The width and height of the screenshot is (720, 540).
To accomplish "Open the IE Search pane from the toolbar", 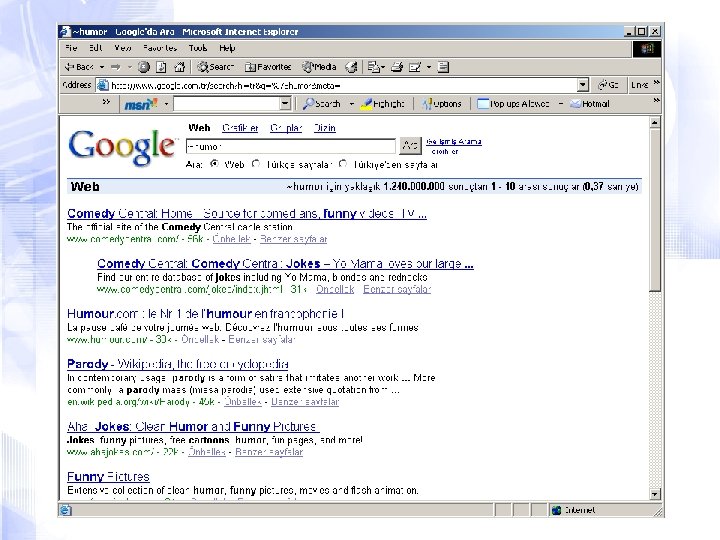I will point(216,67).
